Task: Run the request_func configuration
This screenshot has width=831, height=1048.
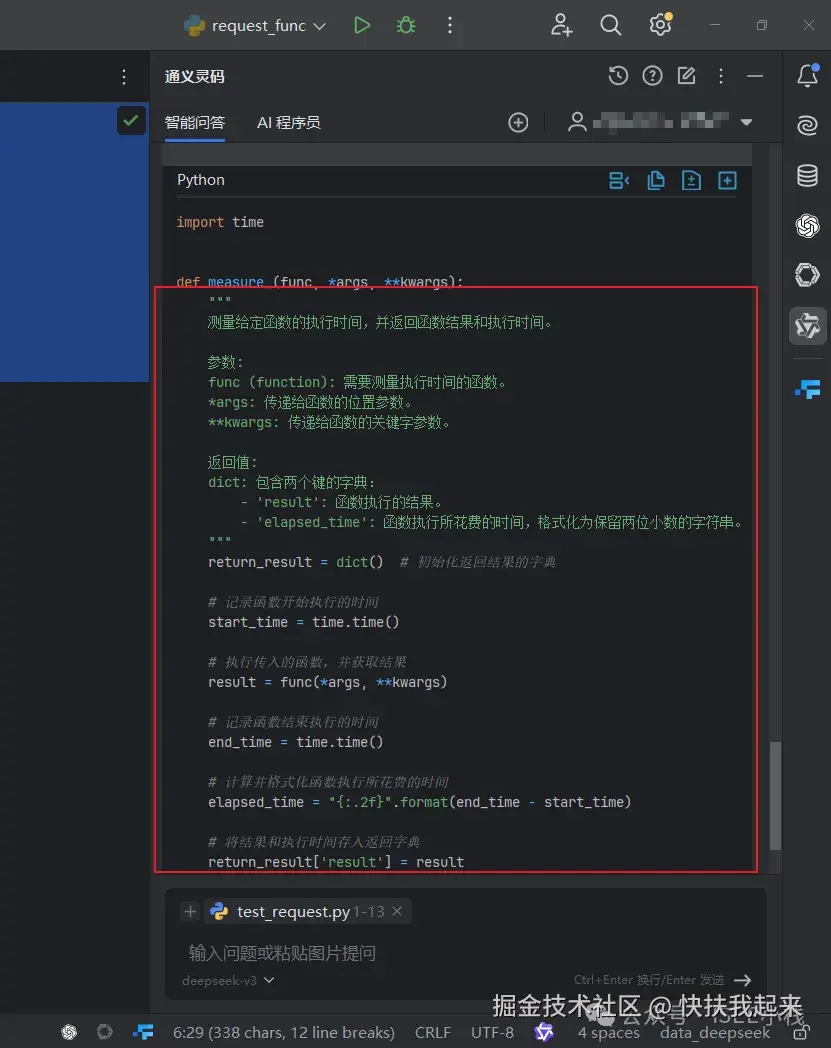Action: click(362, 25)
